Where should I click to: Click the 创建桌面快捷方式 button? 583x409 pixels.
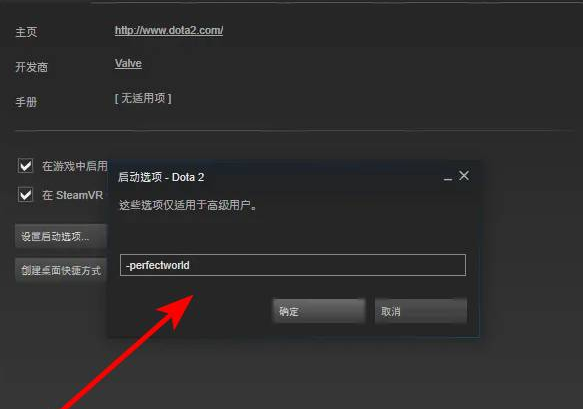point(61,270)
